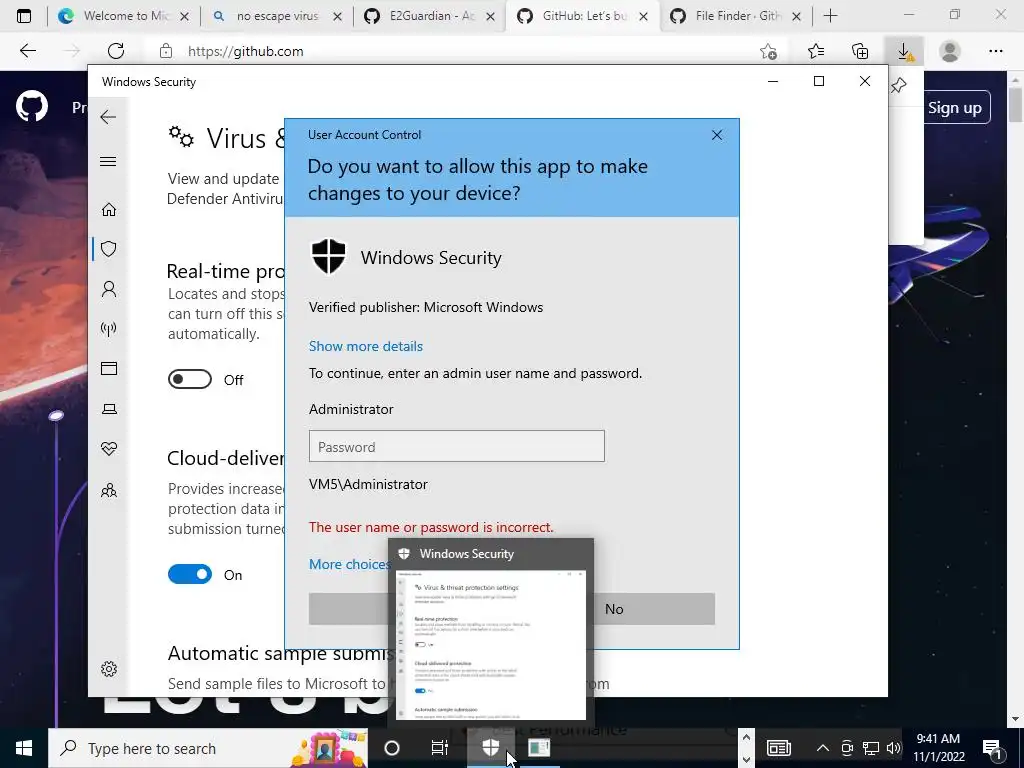Refresh the Edge browser page

tap(116, 51)
